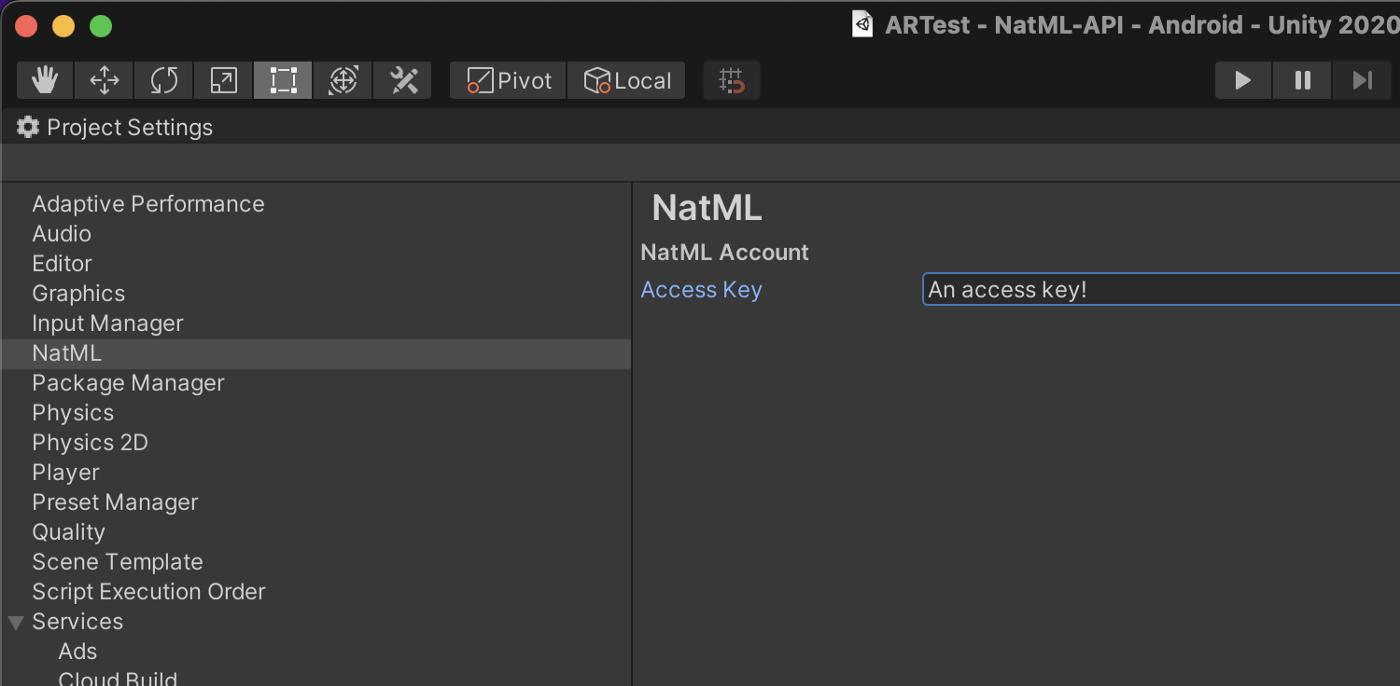Click the Project Settings gear icon
The height and width of the screenshot is (686, 1400).
pyautogui.click(x=28, y=127)
